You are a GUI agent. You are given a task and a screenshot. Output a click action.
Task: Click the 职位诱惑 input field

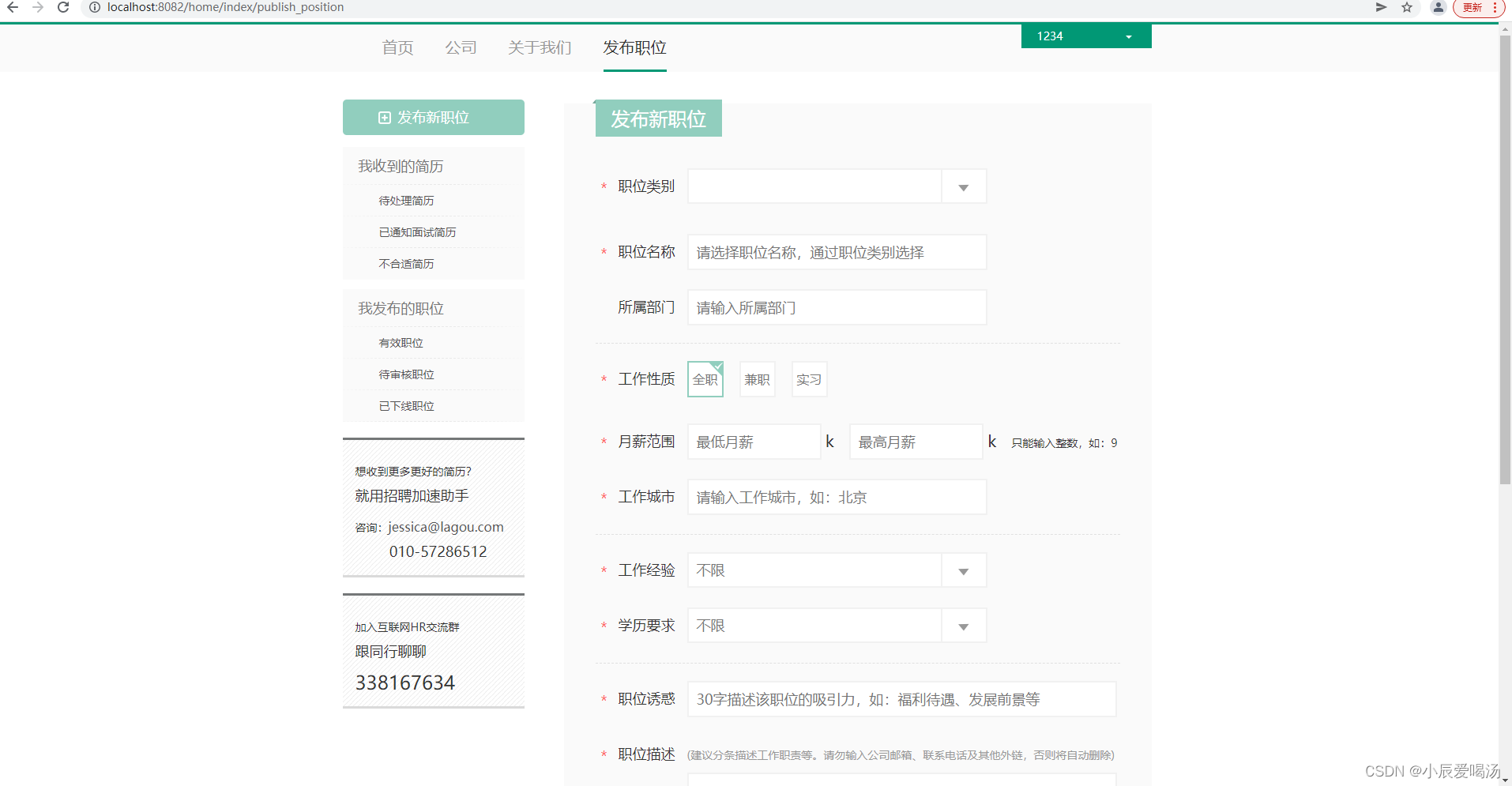pyautogui.click(x=902, y=699)
